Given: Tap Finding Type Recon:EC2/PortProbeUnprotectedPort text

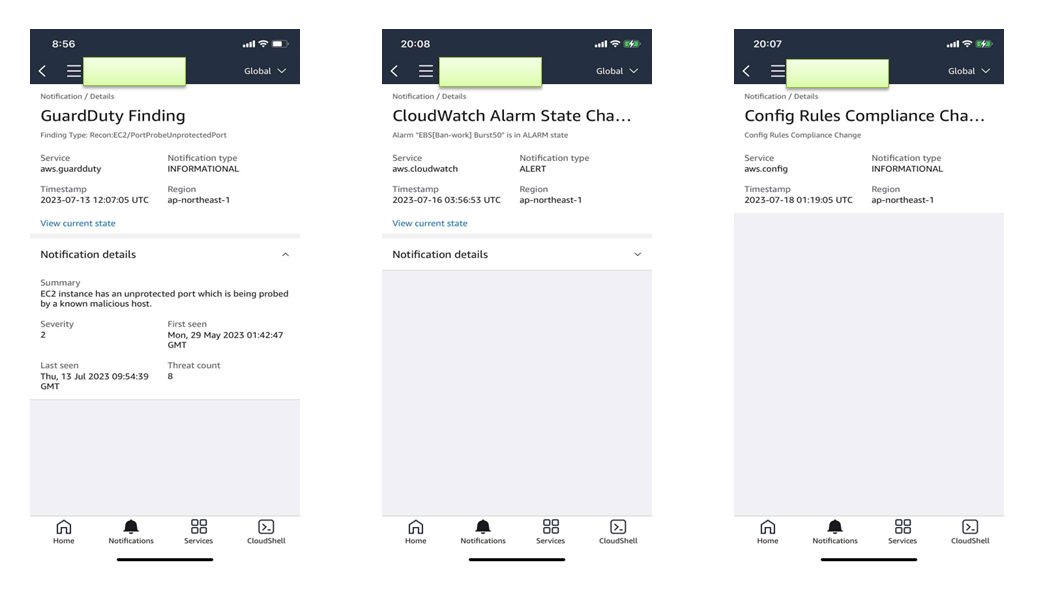Looking at the screenshot, I should pos(133,135).
